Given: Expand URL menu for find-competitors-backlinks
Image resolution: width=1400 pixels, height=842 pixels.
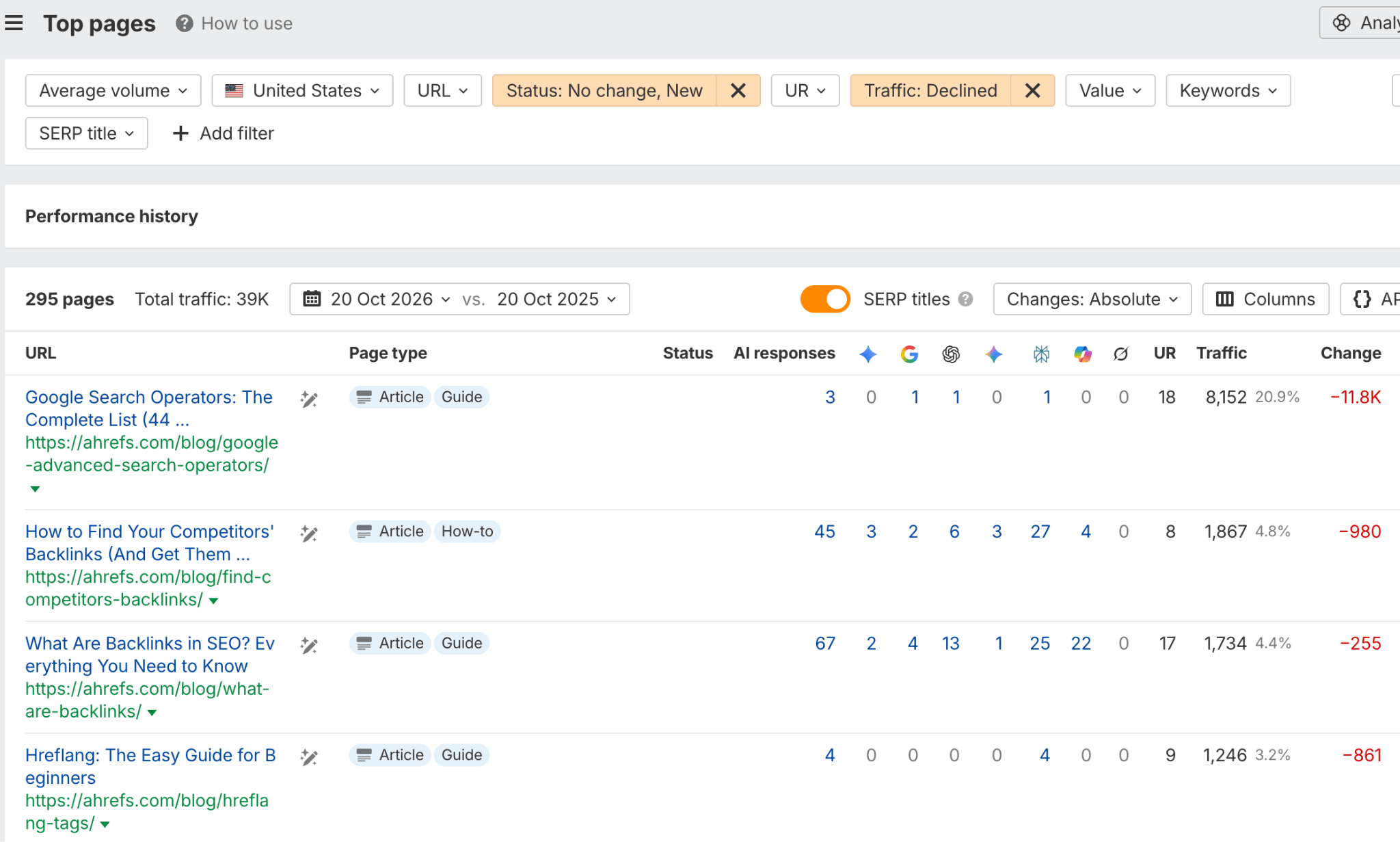Looking at the screenshot, I should point(214,601).
